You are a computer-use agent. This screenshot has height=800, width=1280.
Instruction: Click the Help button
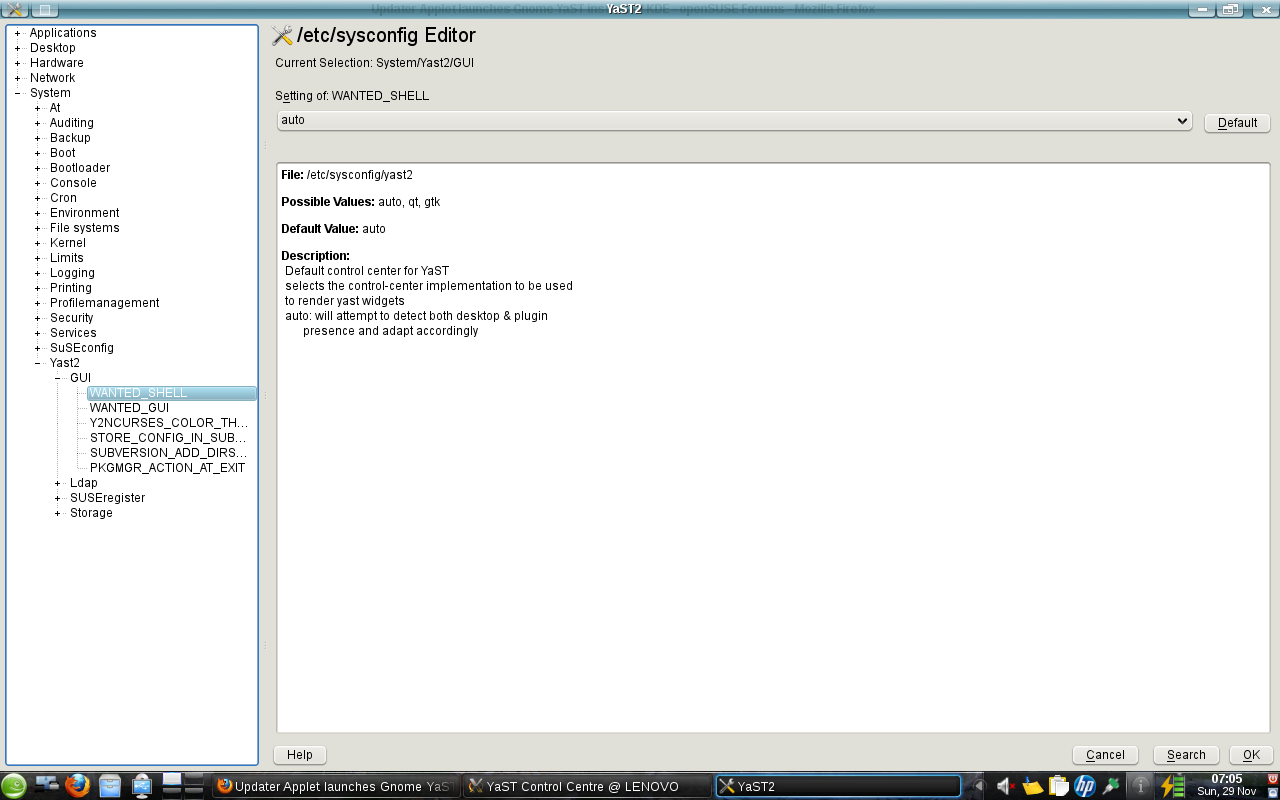pyautogui.click(x=300, y=755)
